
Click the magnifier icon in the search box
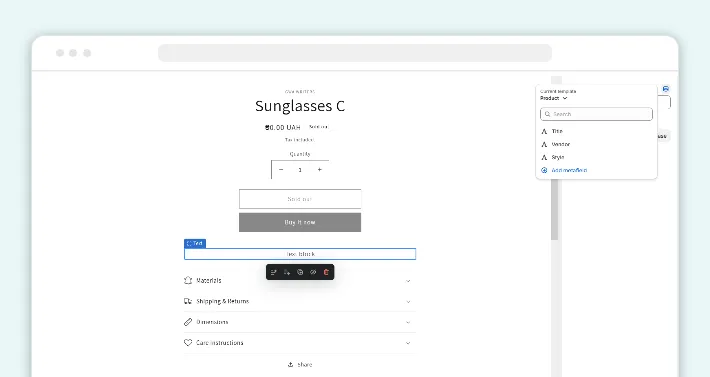(x=547, y=114)
